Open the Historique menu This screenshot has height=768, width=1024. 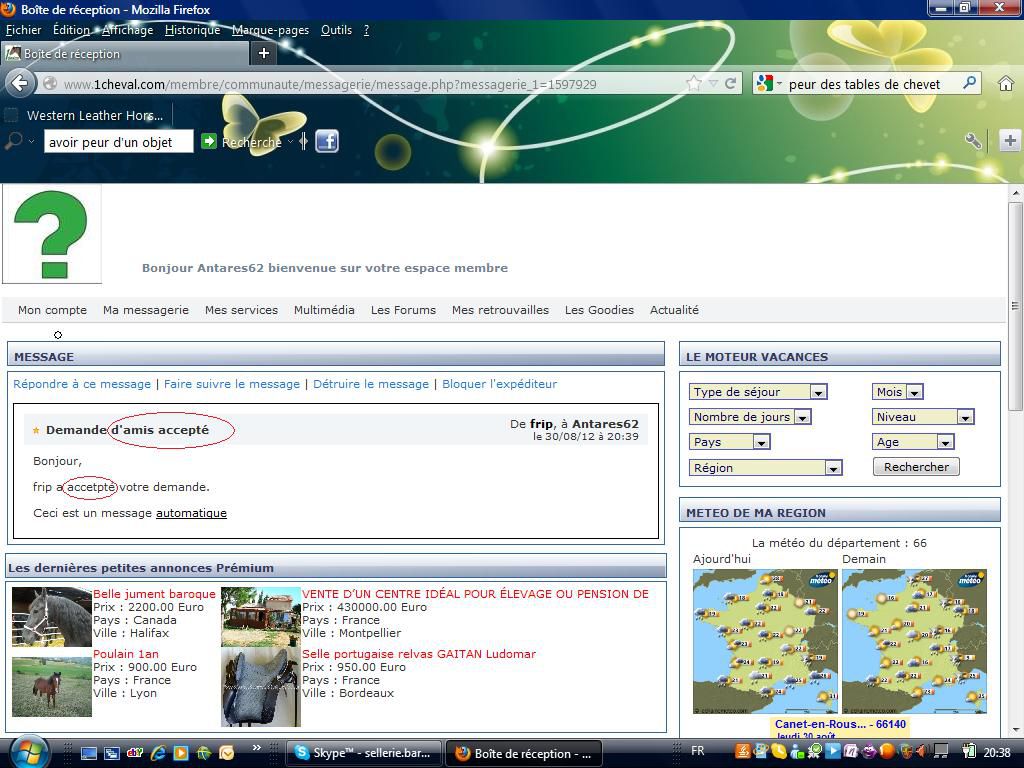click(x=192, y=30)
